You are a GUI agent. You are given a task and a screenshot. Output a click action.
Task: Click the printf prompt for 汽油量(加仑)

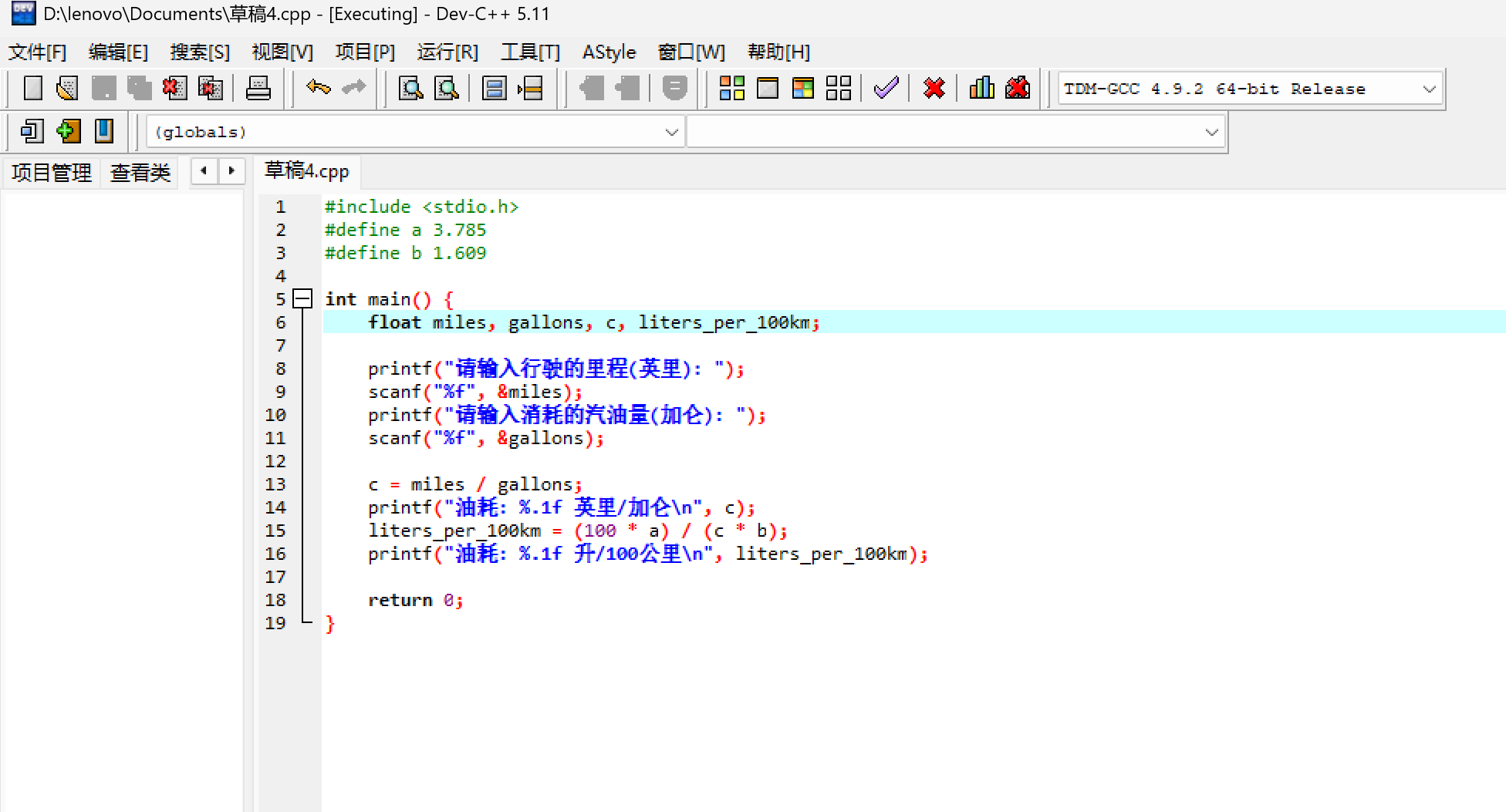point(567,415)
